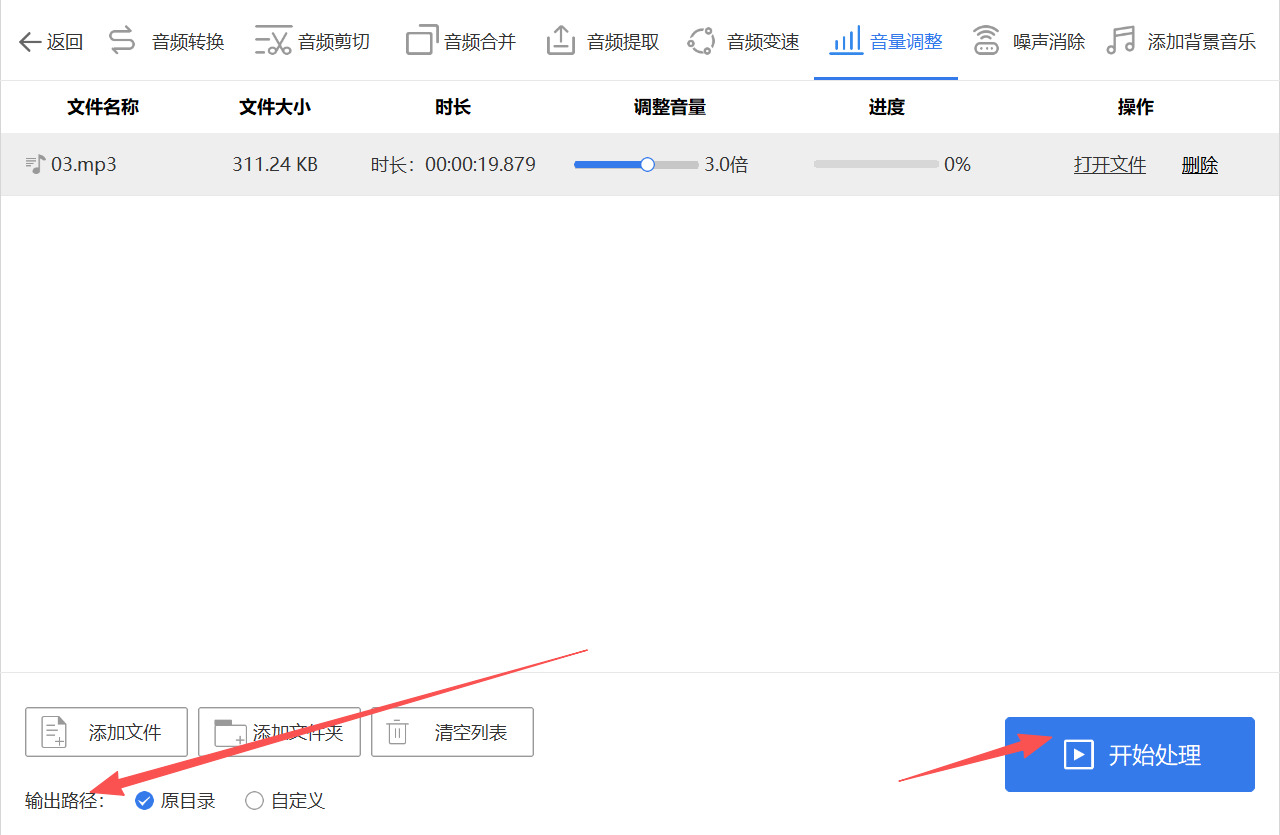
Task: Open the 噪声消除 tab
Action: [1029, 41]
